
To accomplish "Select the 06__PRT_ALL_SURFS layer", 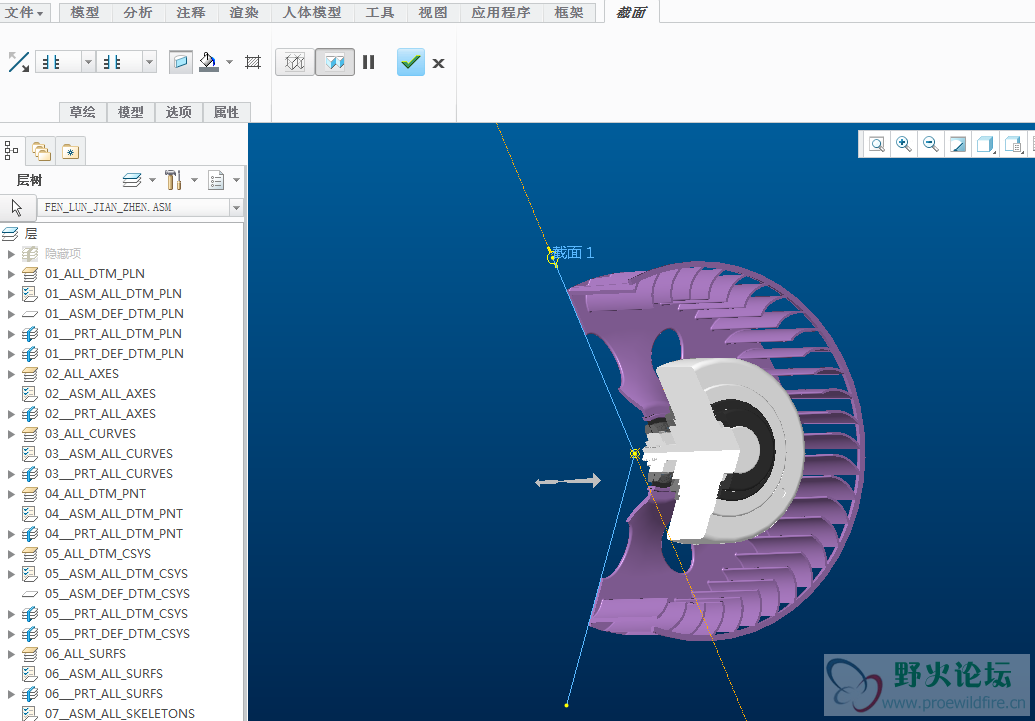I will pyautogui.click(x=104, y=693).
